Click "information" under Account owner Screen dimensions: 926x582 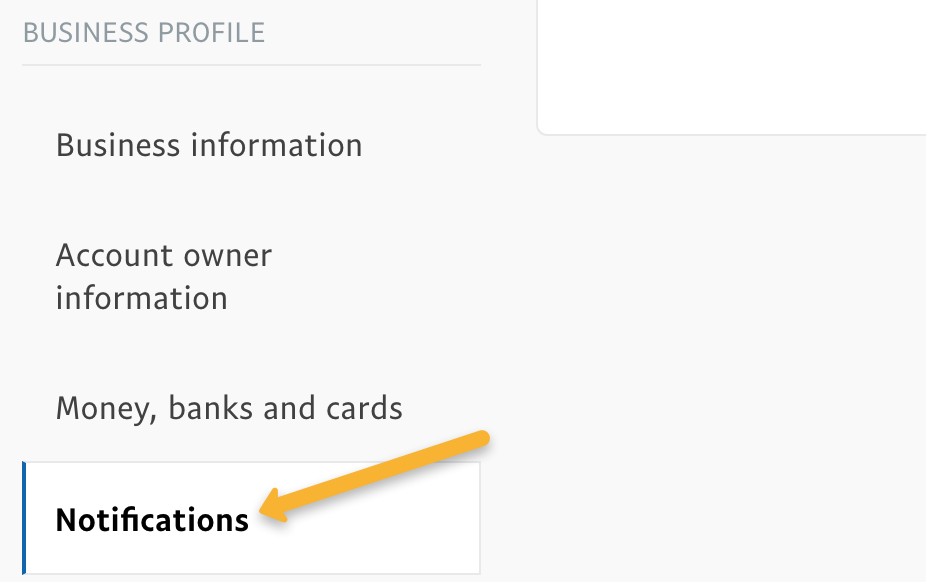pyautogui.click(x=142, y=298)
